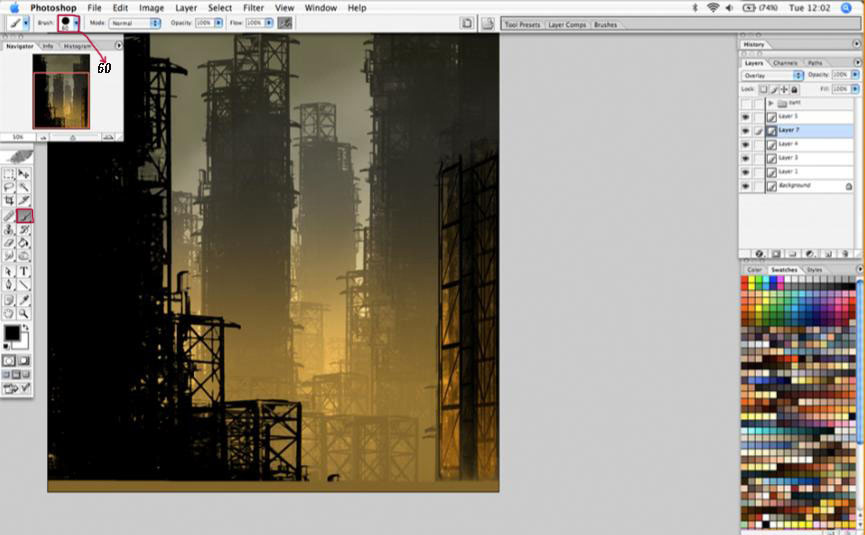The height and width of the screenshot is (535, 865).
Task: Toggle the airbrush option in options bar
Action: coord(285,23)
